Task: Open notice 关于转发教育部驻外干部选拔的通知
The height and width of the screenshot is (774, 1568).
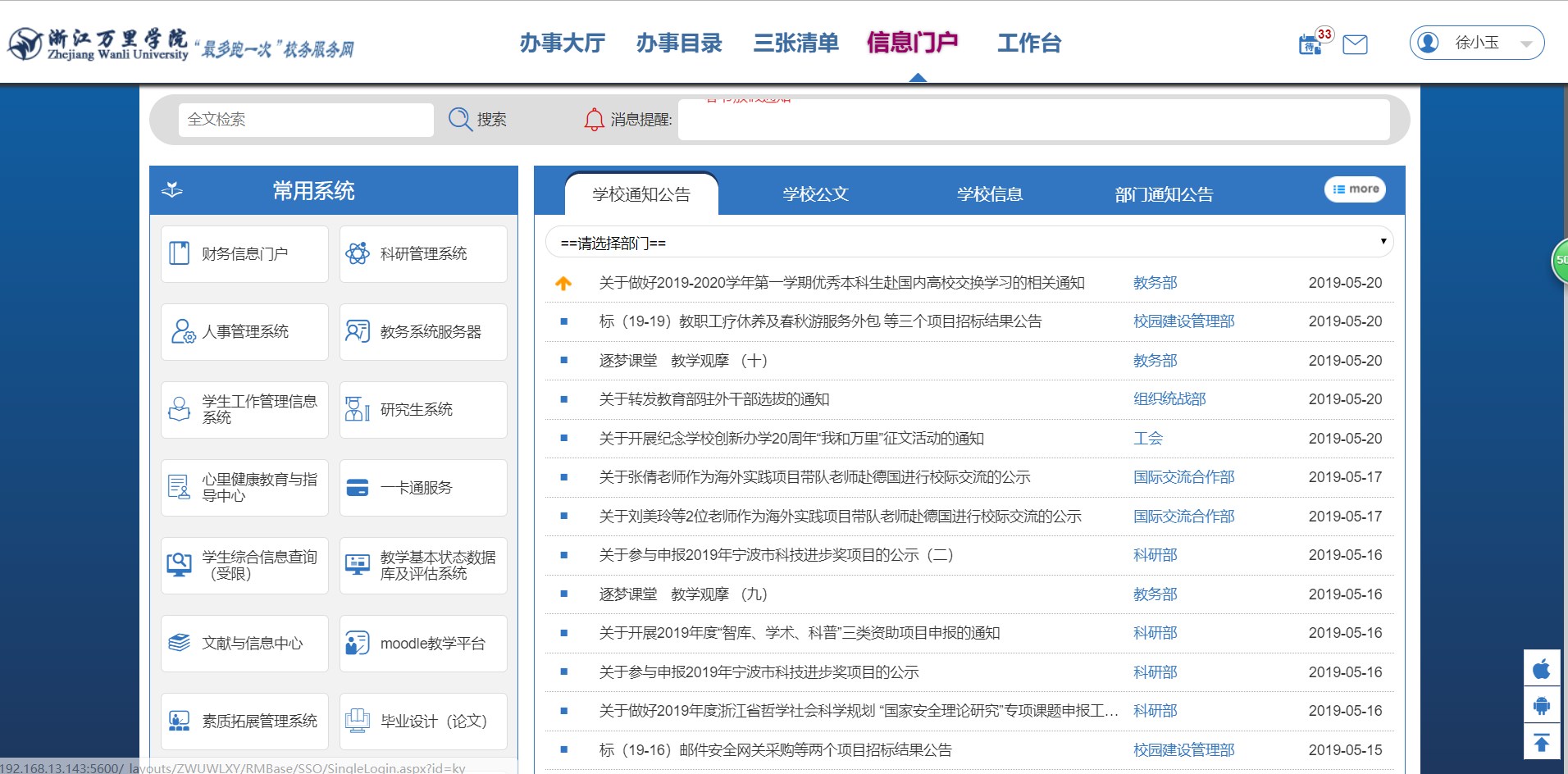Action: 713,399
